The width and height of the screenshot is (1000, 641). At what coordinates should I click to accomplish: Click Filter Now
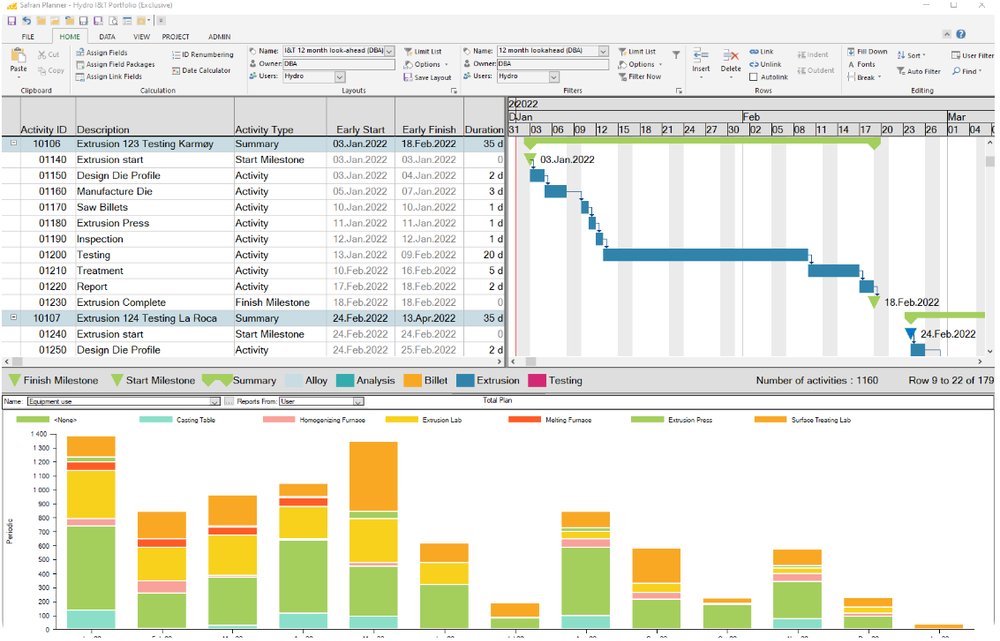coord(640,77)
